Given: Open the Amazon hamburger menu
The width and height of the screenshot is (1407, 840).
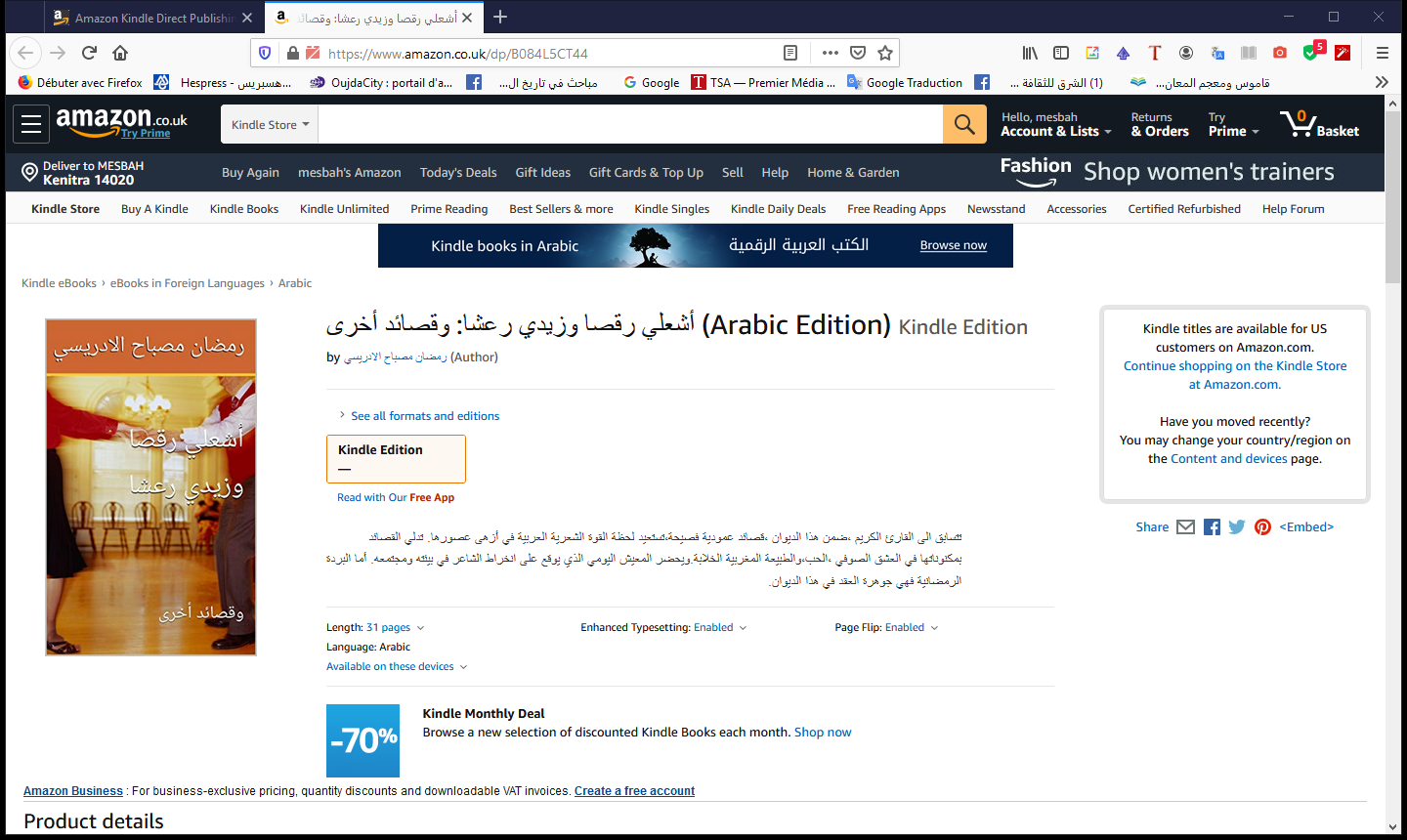Looking at the screenshot, I should 31,124.
